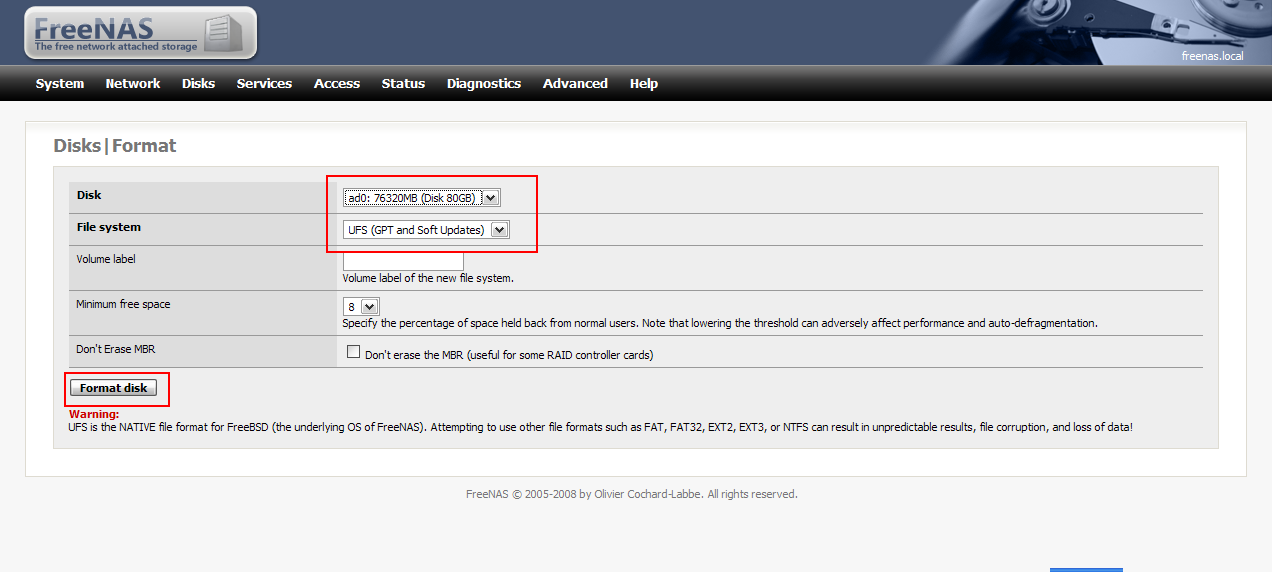Click the FreeNAS logo
1272x572 pixels.
(140, 33)
